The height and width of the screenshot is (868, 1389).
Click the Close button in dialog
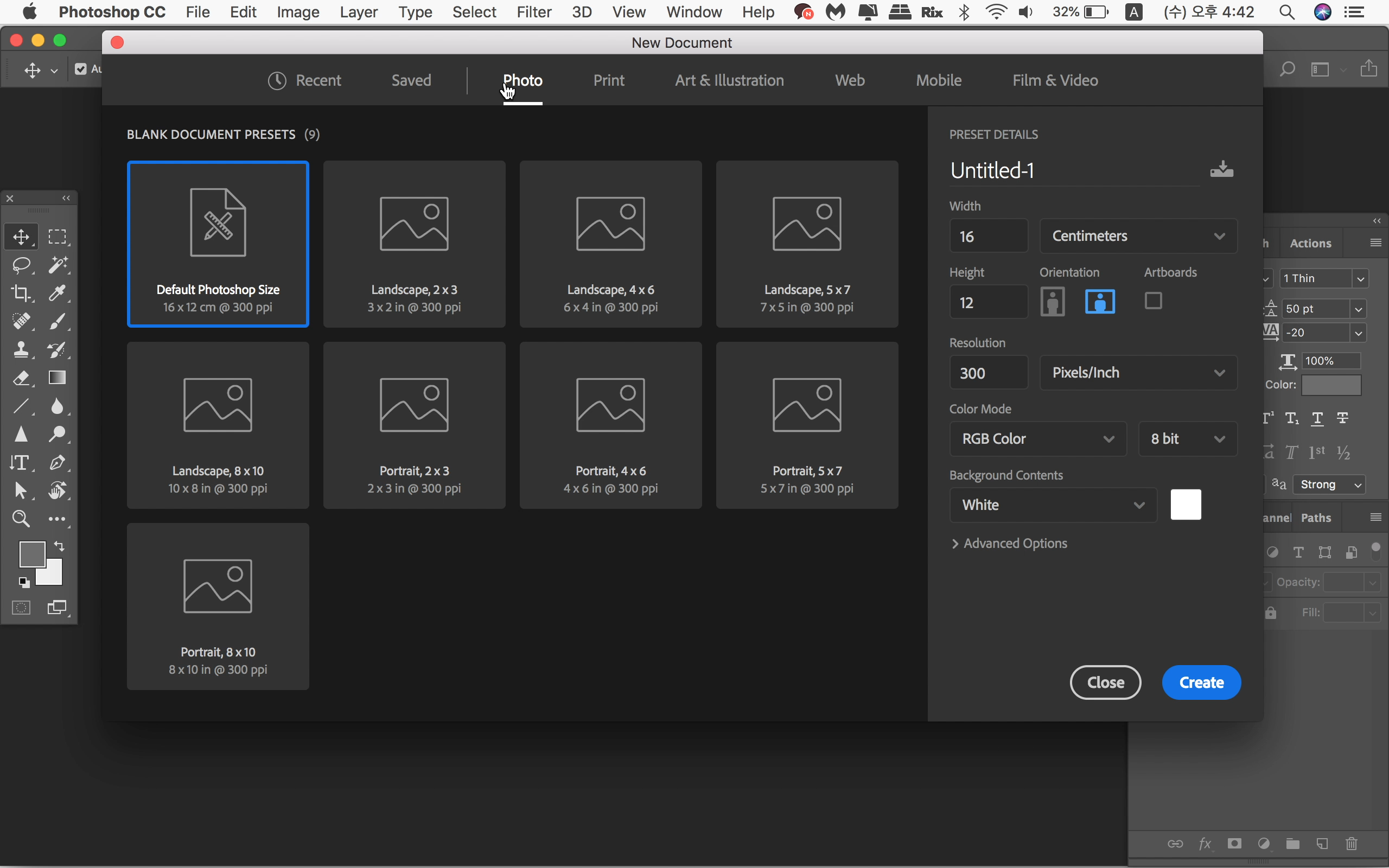coord(1105,682)
